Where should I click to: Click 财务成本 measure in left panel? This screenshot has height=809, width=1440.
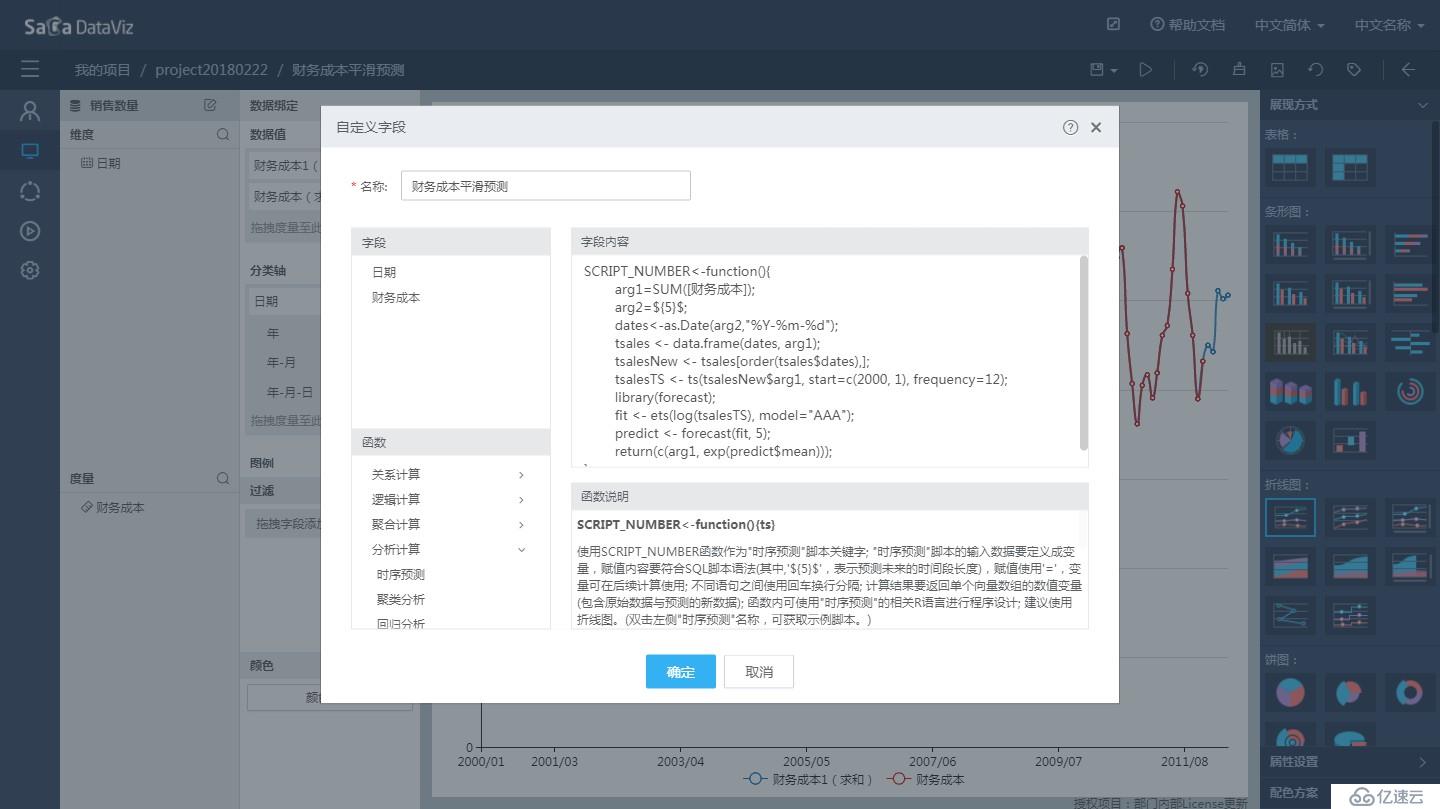click(x=113, y=507)
